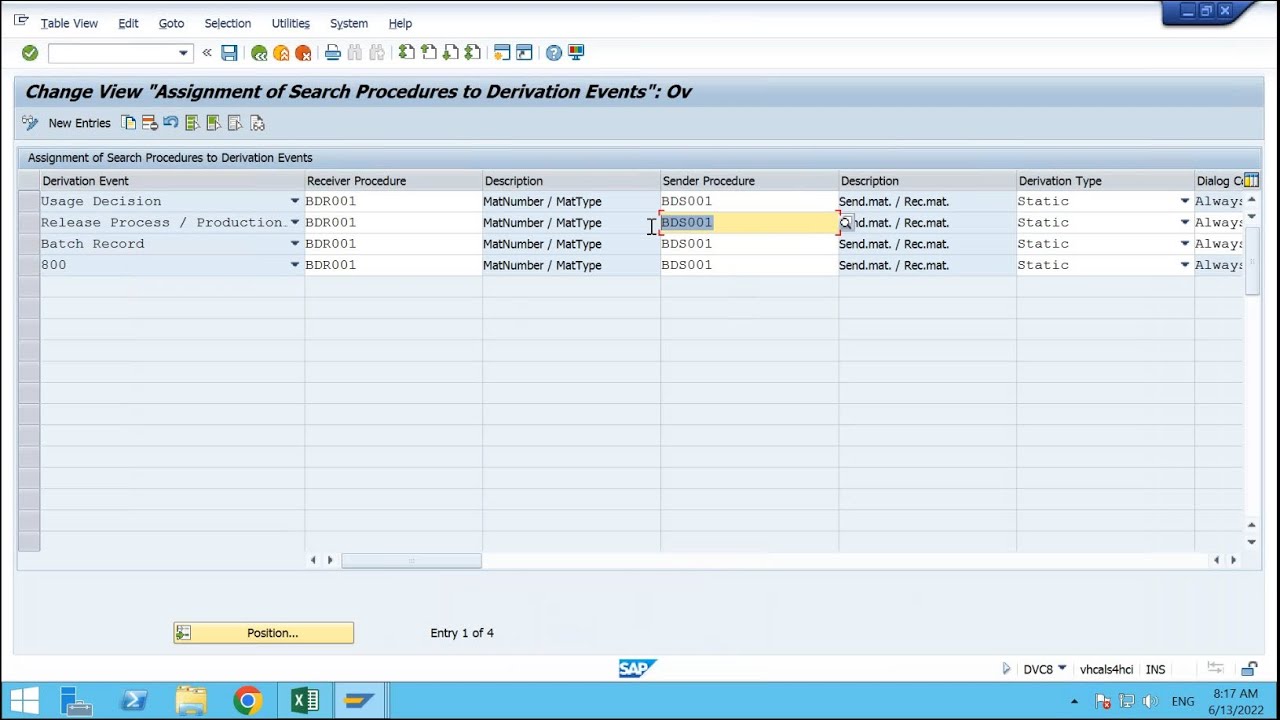Select row selector for Usage Decision
This screenshot has width=1280, height=720.
(29, 201)
